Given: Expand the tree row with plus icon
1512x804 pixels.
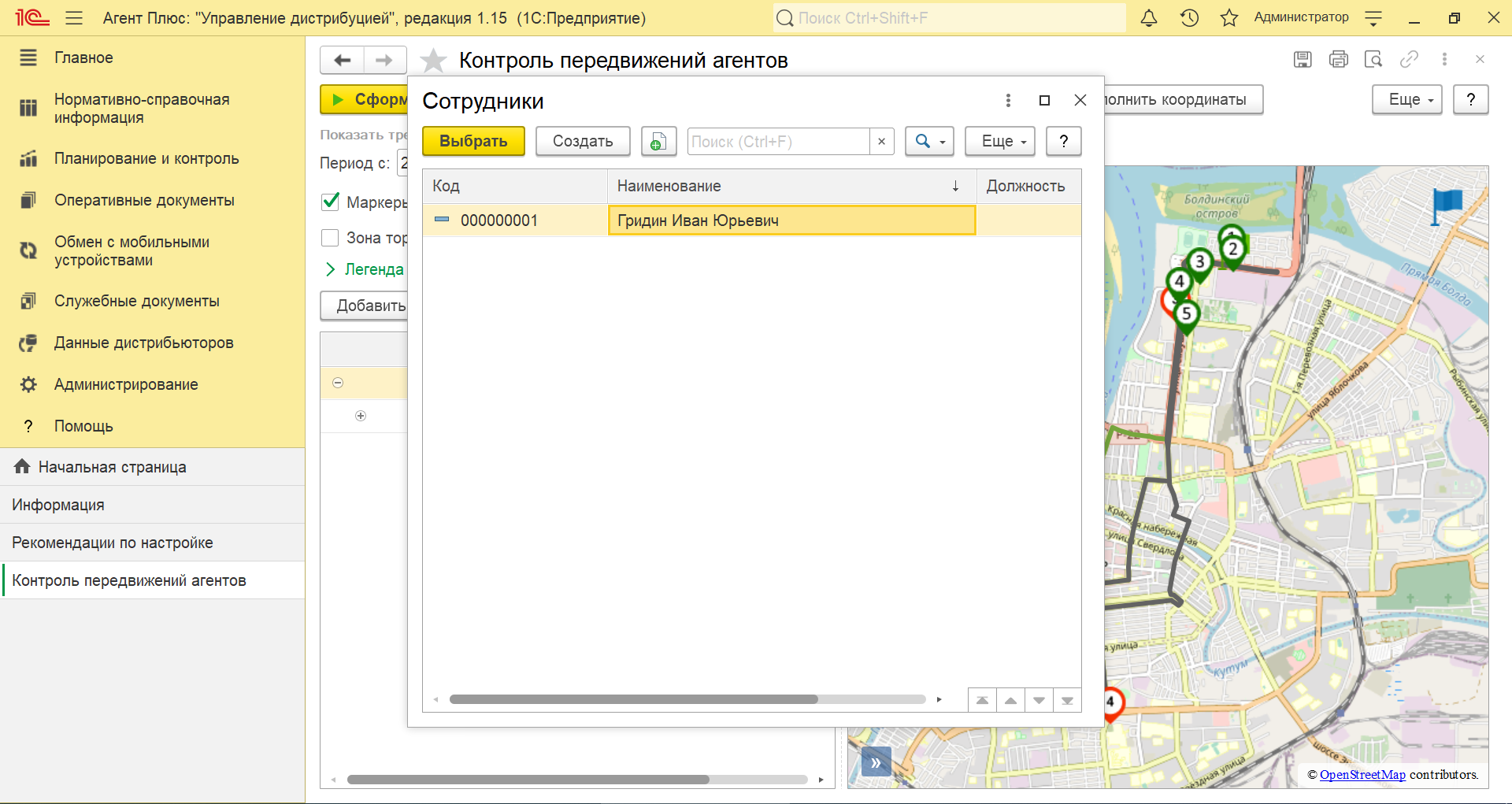Looking at the screenshot, I should click(x=361, y=416).
